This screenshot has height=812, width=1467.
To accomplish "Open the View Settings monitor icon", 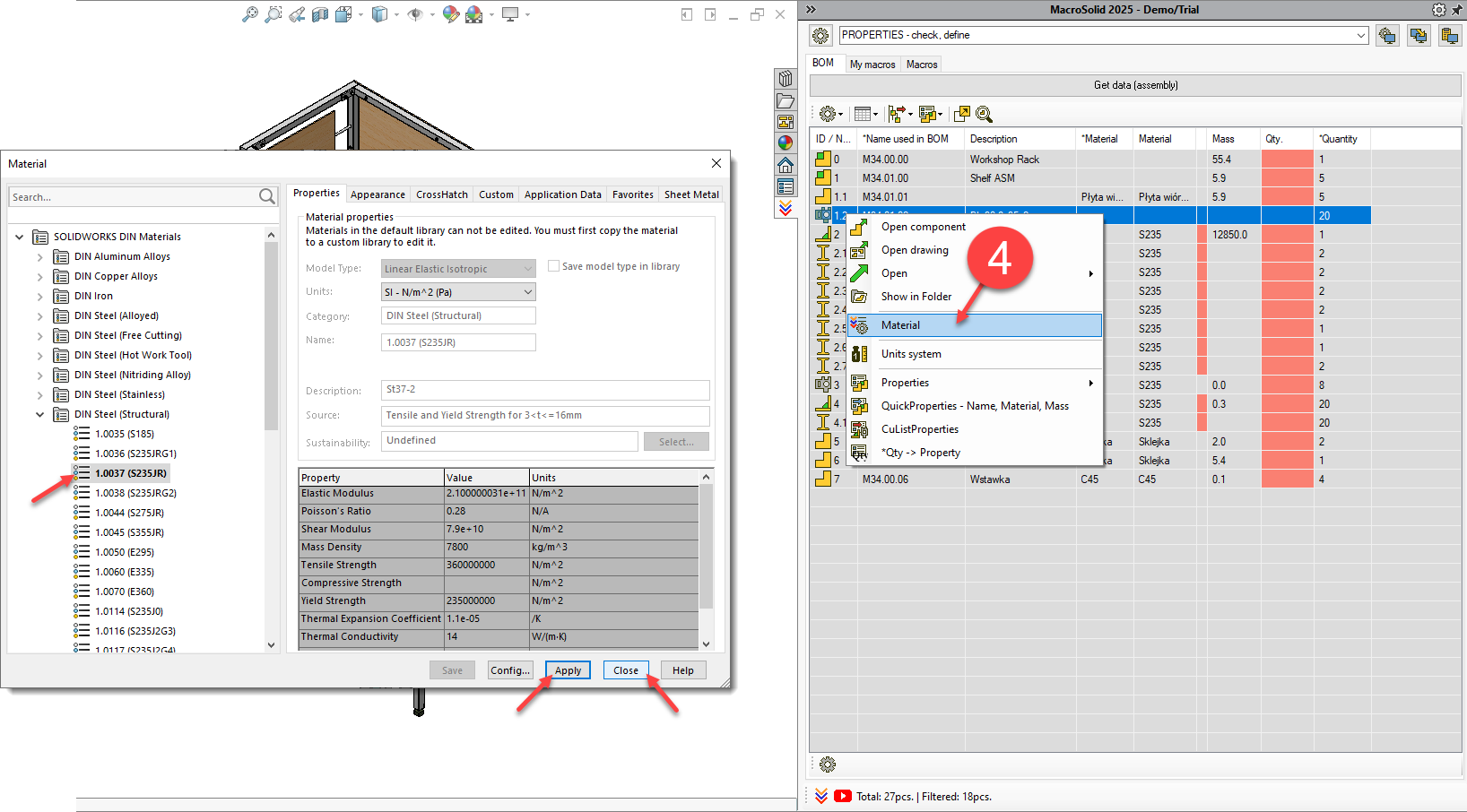I will coord(510,14).
